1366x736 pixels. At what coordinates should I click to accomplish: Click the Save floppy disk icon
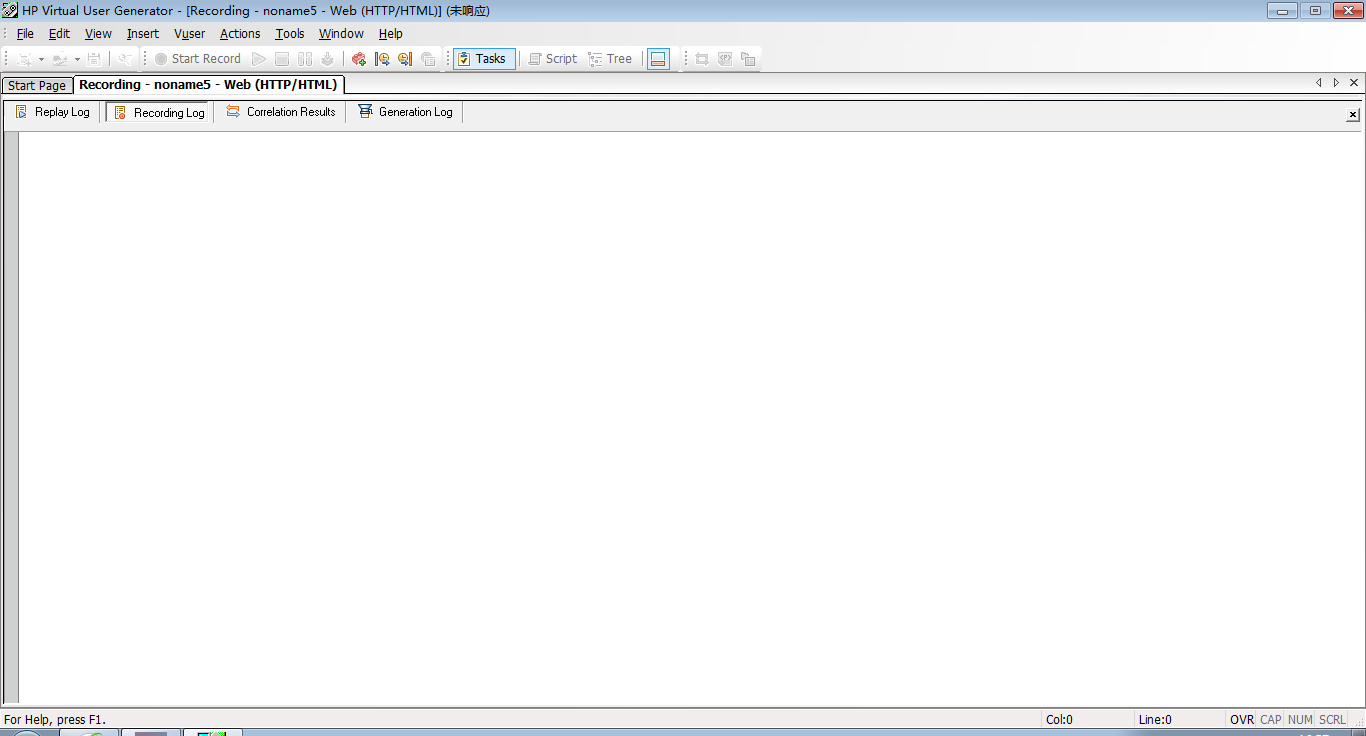tap(94, 59)
